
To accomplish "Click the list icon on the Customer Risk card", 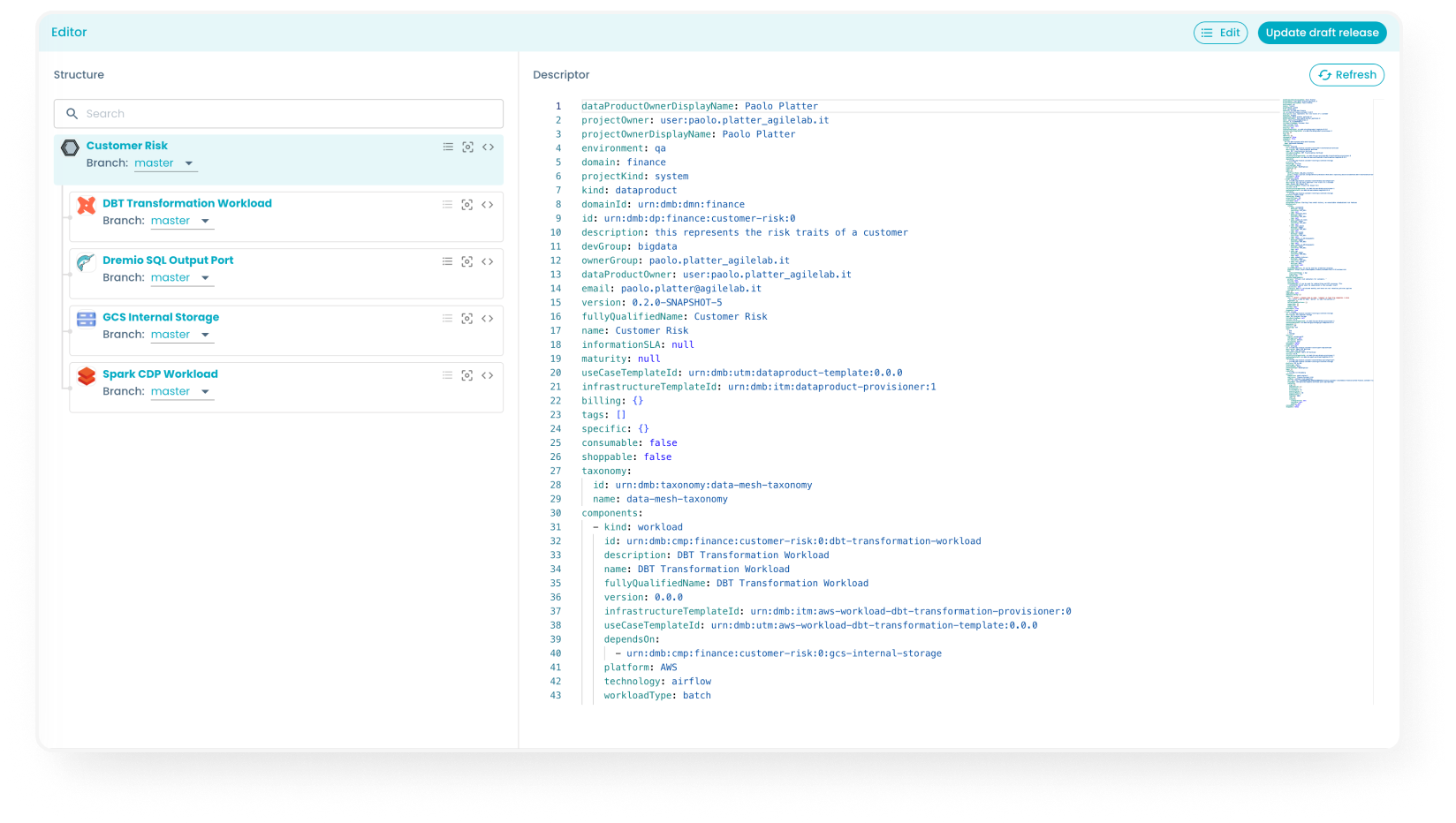I will (448, 147).
